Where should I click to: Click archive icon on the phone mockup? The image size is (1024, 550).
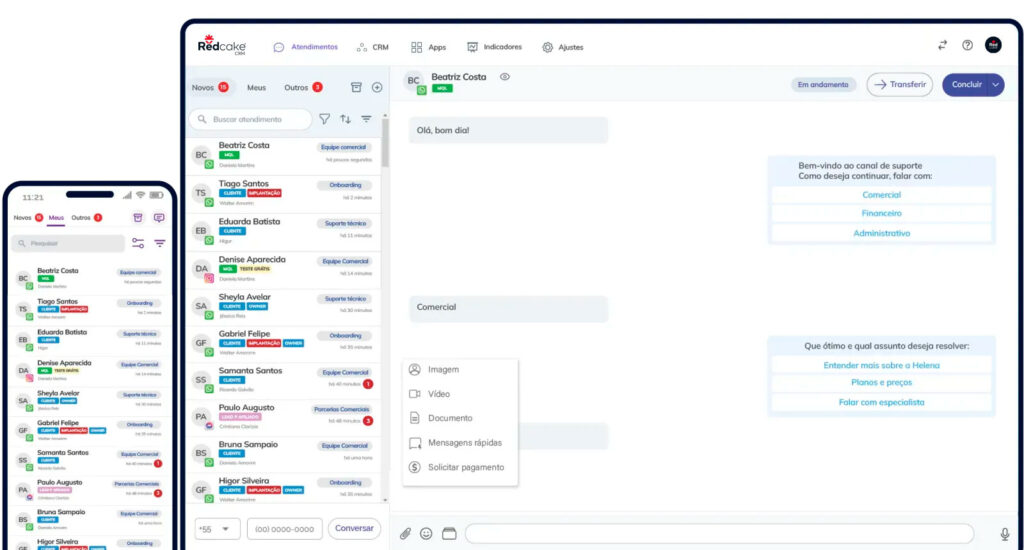pyautogui.click(x=138, y=218)
